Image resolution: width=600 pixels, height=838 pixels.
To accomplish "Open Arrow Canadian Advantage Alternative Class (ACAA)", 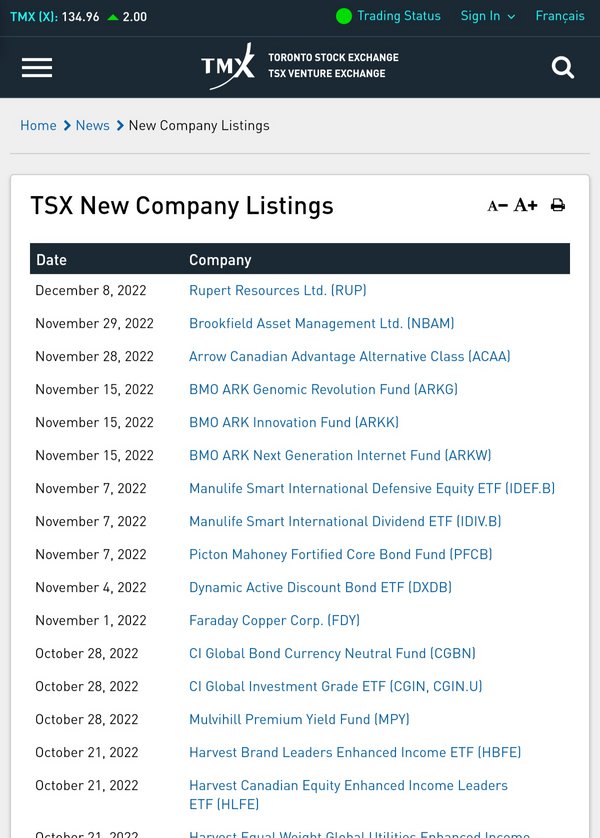I will tap(350, 356).
